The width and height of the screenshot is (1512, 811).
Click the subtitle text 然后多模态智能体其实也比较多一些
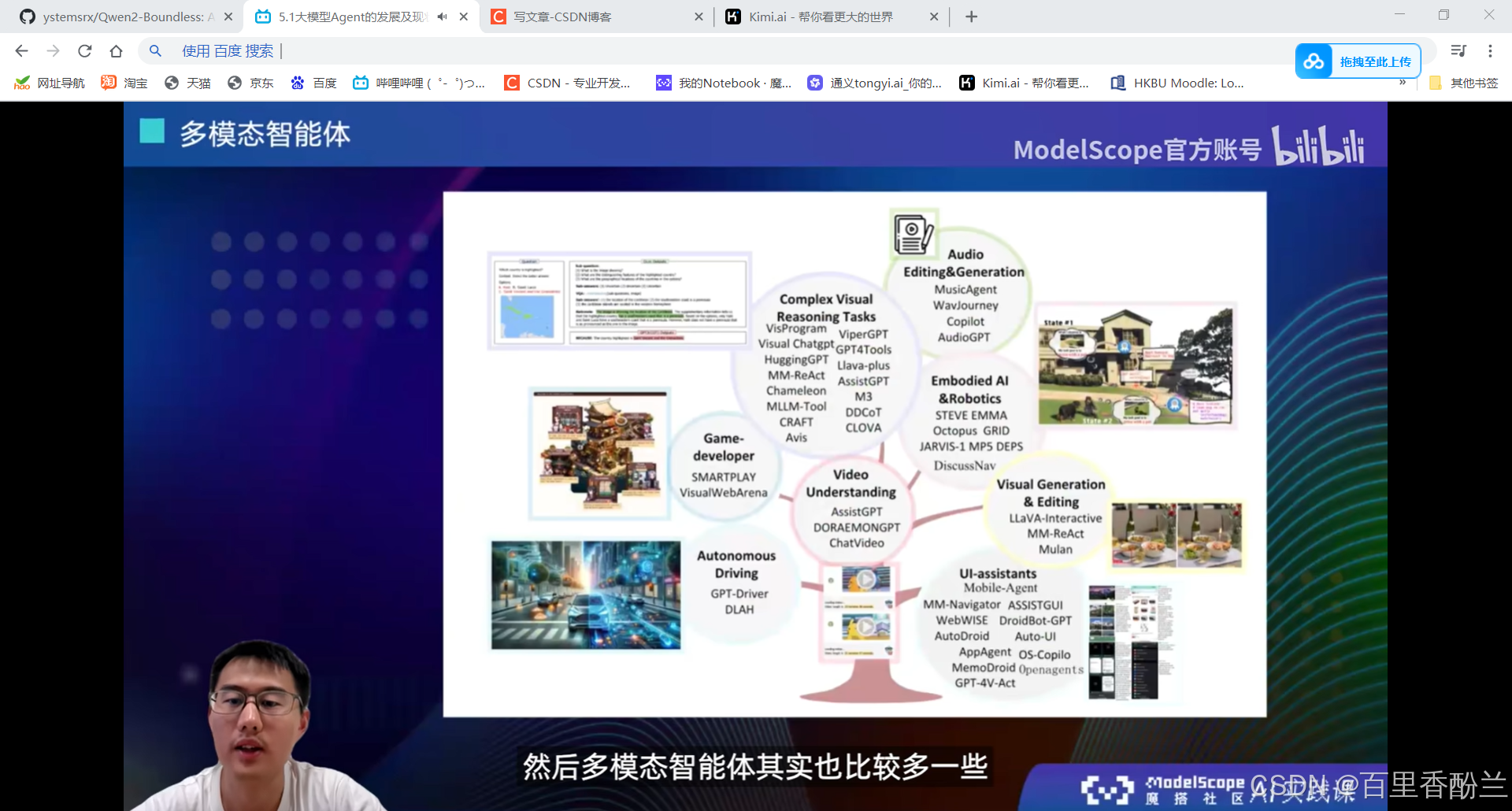pos(755,766)
